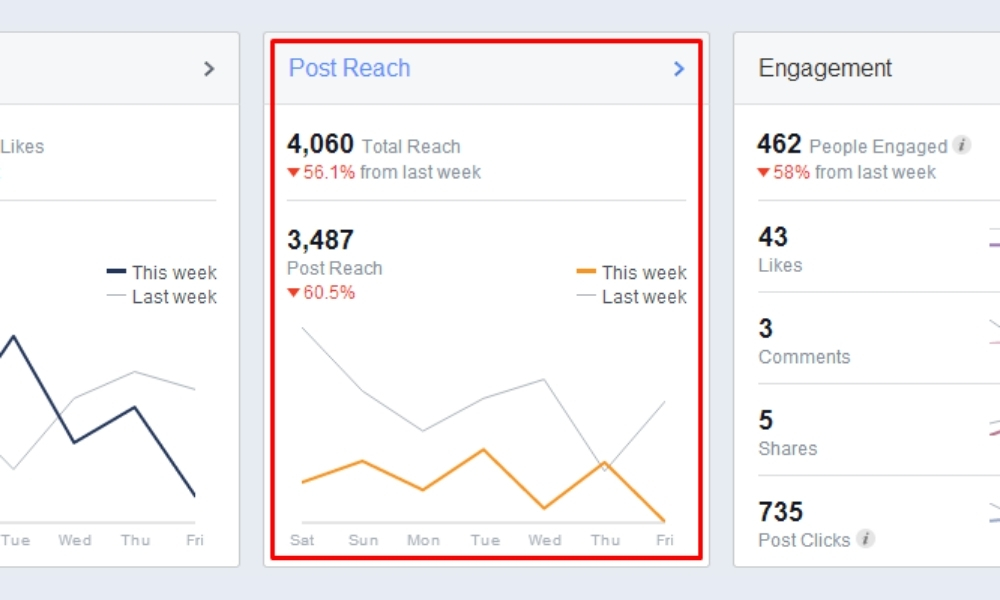
Task: Select the 3 Comments engagement row
Action: click(879, 341)
